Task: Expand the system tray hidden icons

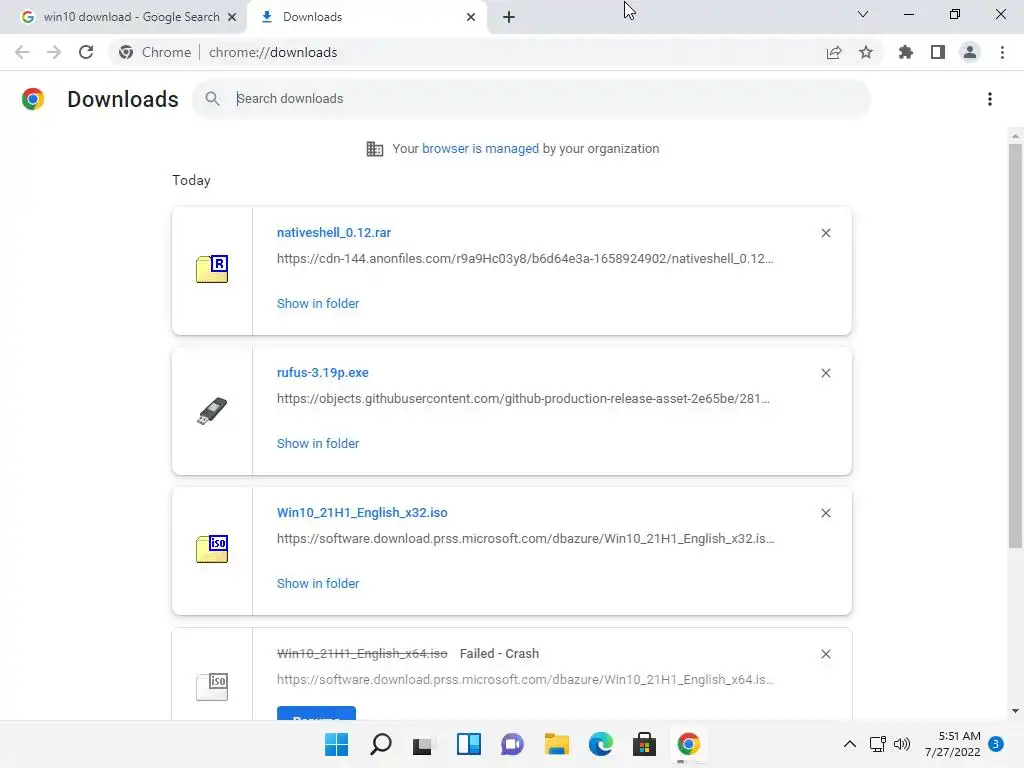Action: pyautogui.click(x=850, y=744)
